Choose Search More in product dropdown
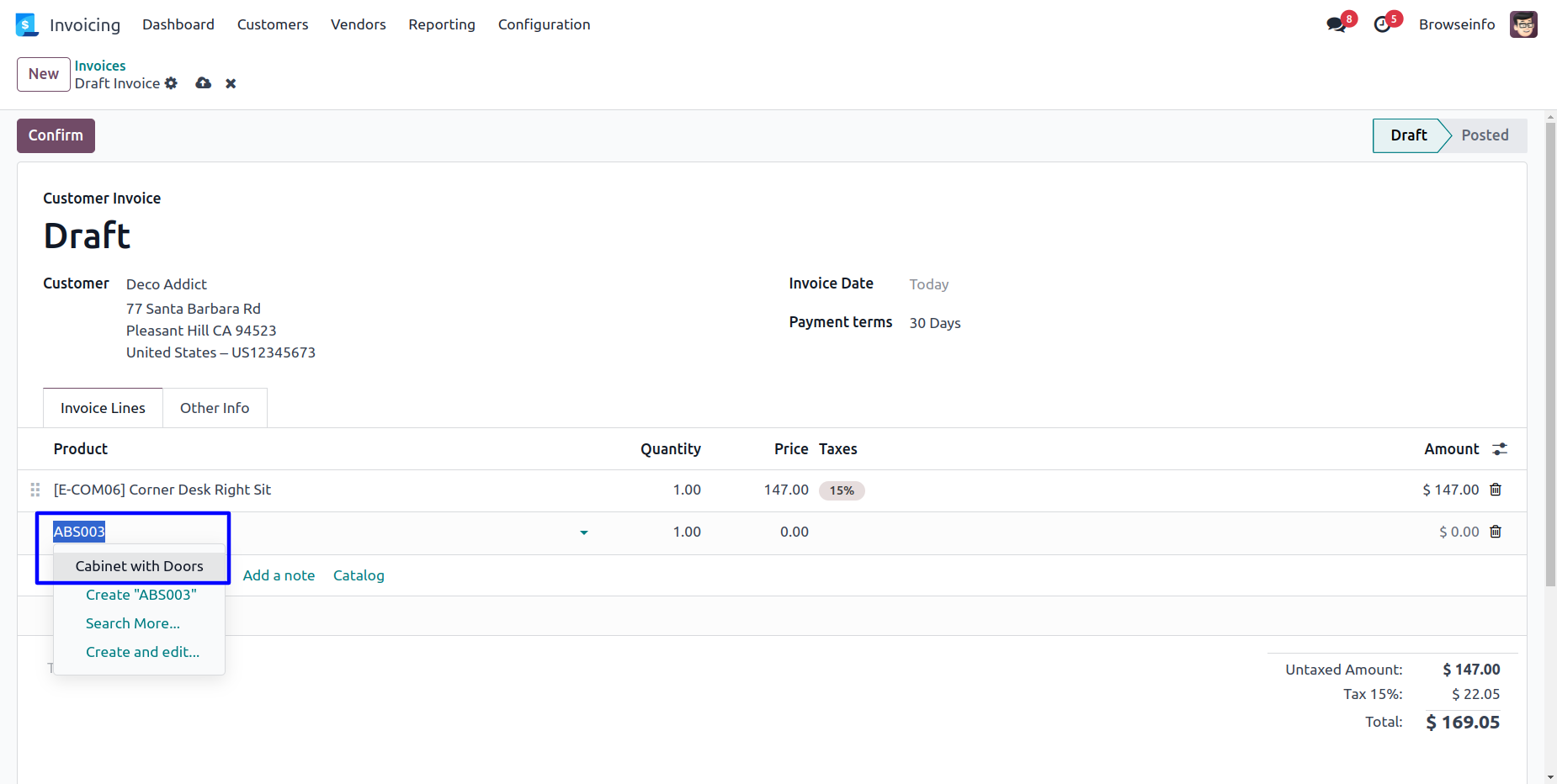The width and height of the screenshot is (1557, 784). click(133, 623)
